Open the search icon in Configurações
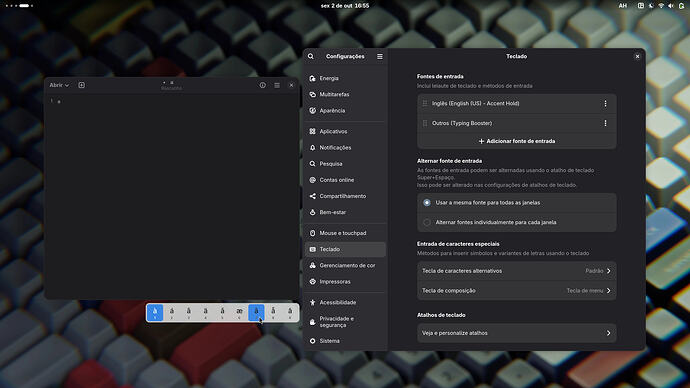This screenshot has height=388, width=690. point(311,56)
